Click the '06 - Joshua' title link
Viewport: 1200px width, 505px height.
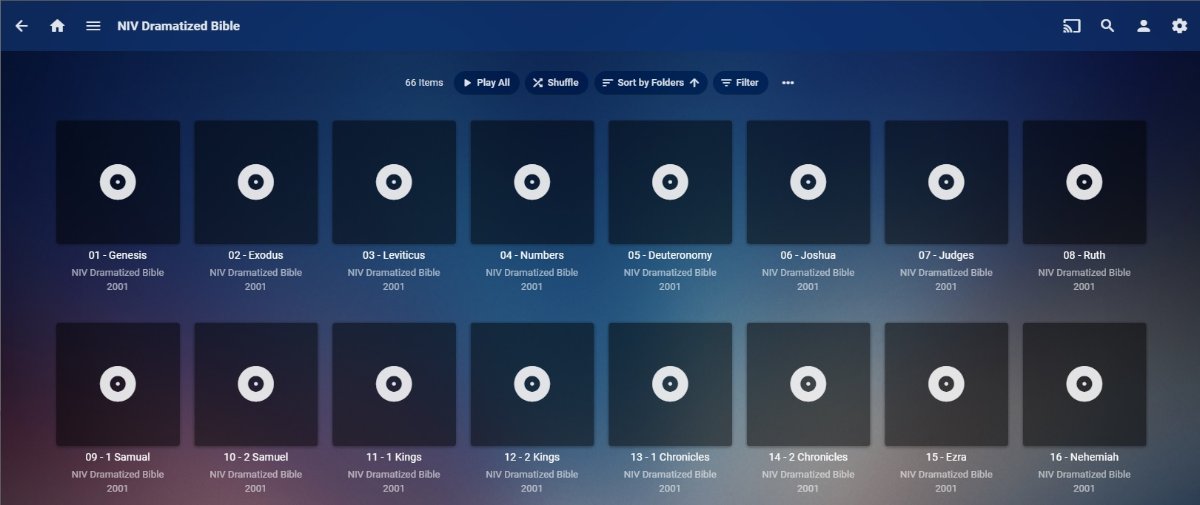(808, 255)
